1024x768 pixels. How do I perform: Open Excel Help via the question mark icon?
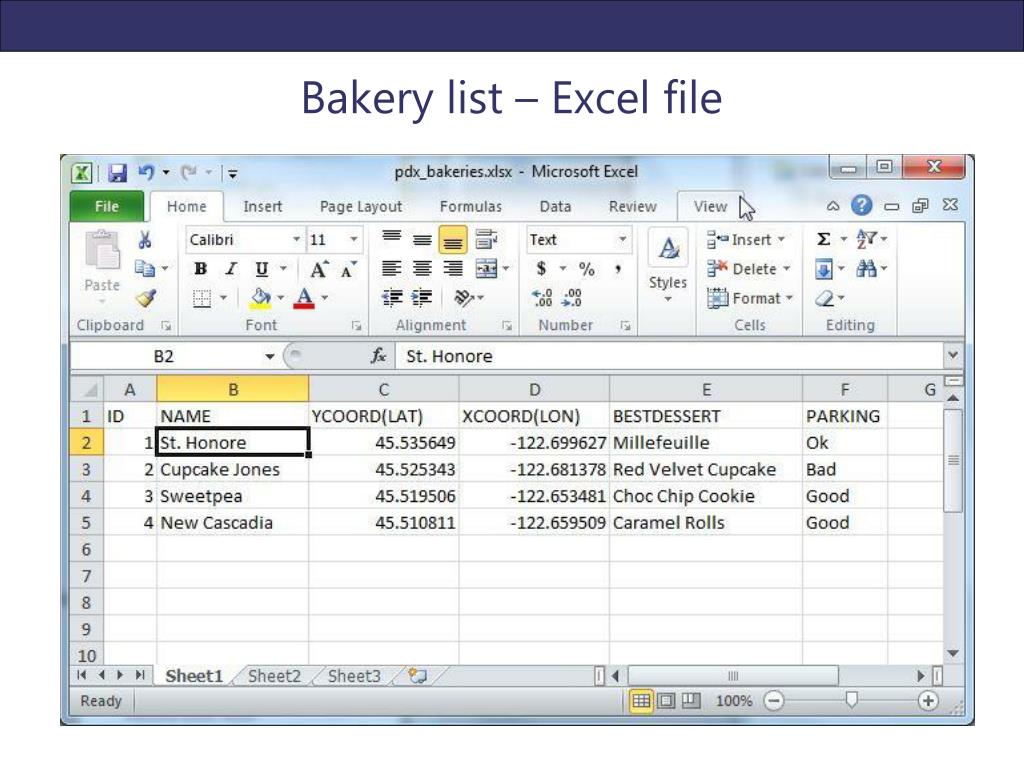pyautogui.click(x=861, y=206)
